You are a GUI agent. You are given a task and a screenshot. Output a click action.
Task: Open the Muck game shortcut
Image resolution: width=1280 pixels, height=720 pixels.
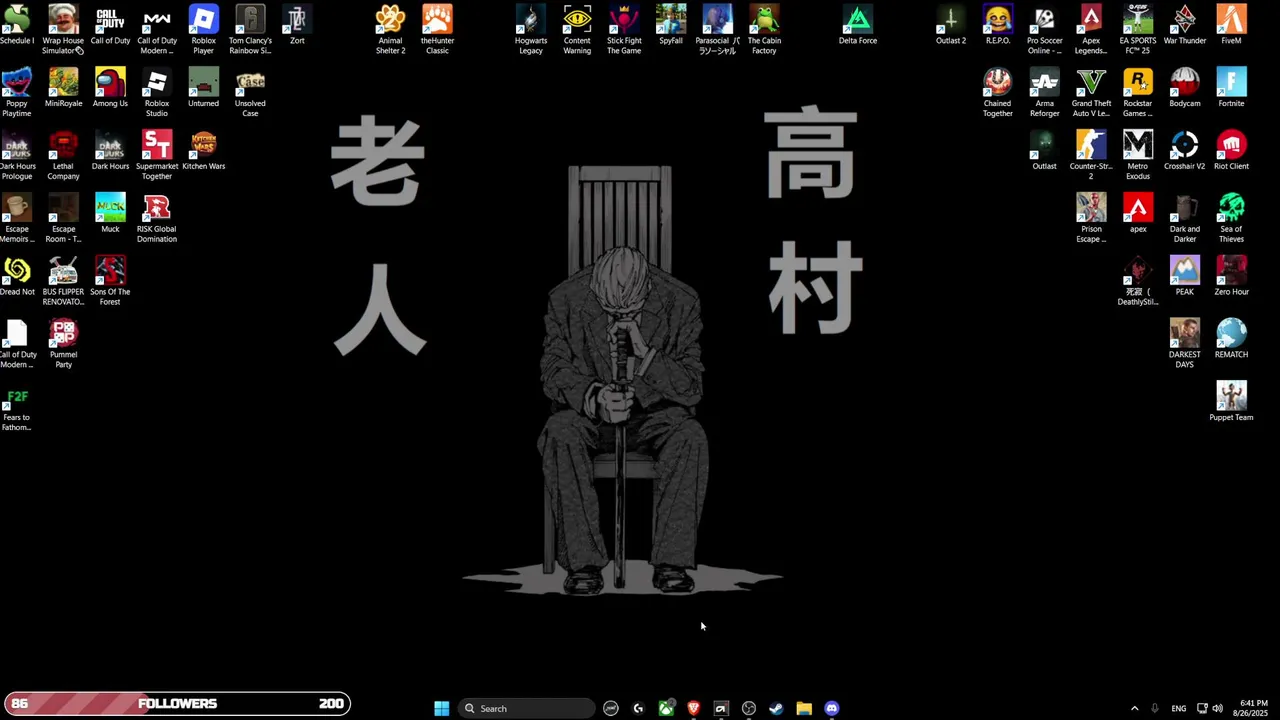110,214
